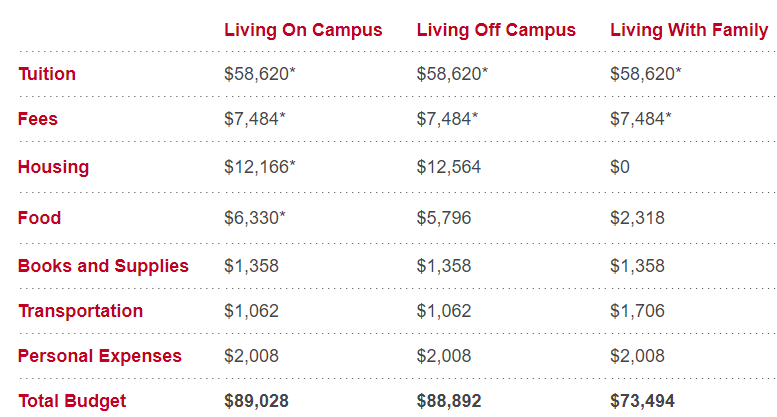This screenshot has height=417, width=777.
Task: Click the $89,028 on-campus total
Action: coord(256,401)
